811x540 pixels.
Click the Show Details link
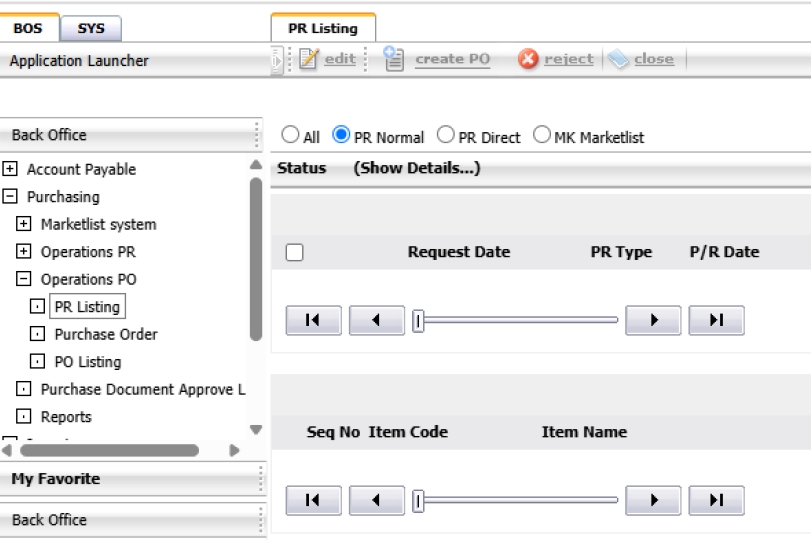pyautogui.click(x=417, y=168)
